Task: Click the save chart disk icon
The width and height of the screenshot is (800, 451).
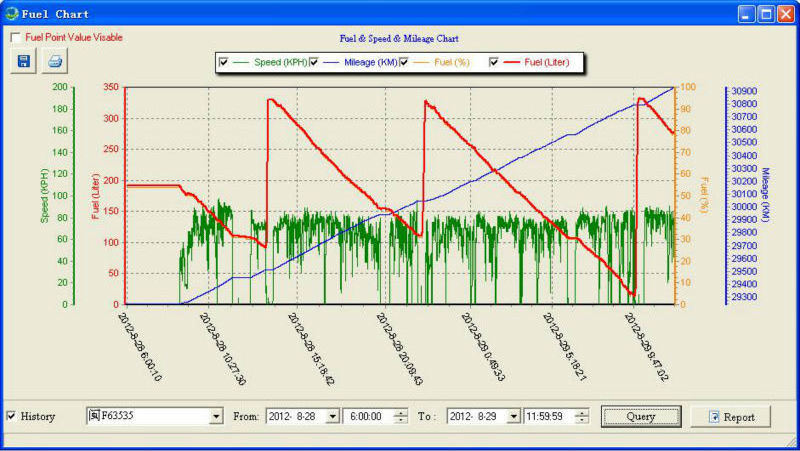Action: pyautogui.click(x=23, y=61)
